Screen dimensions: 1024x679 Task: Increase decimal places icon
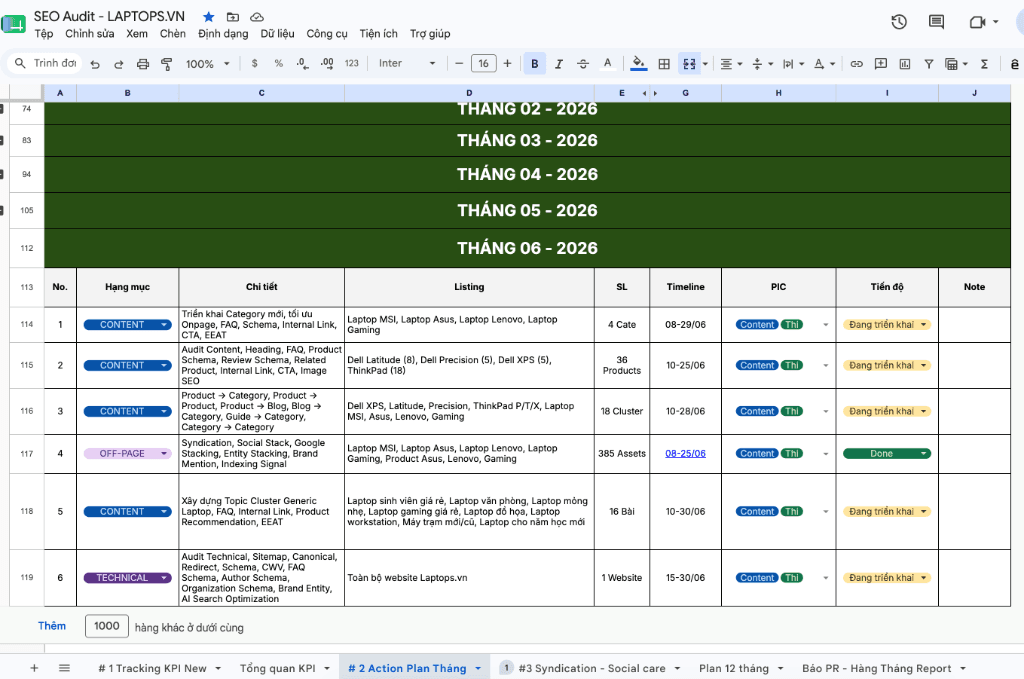pyautogui.click(x=327, y=63)
